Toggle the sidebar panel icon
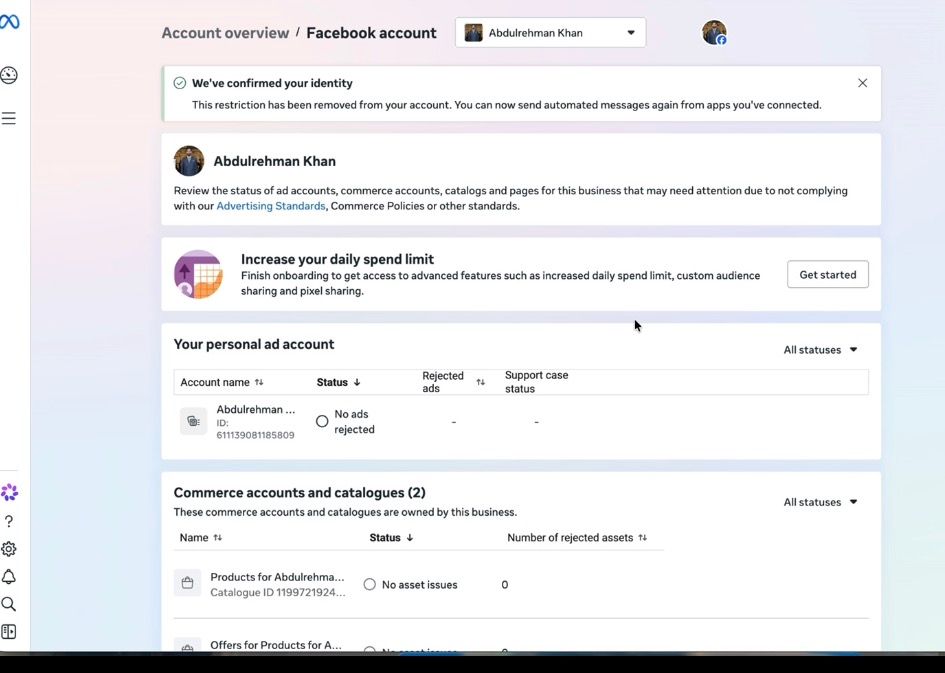This screenshot has height=673, width=945. point(9,631)
